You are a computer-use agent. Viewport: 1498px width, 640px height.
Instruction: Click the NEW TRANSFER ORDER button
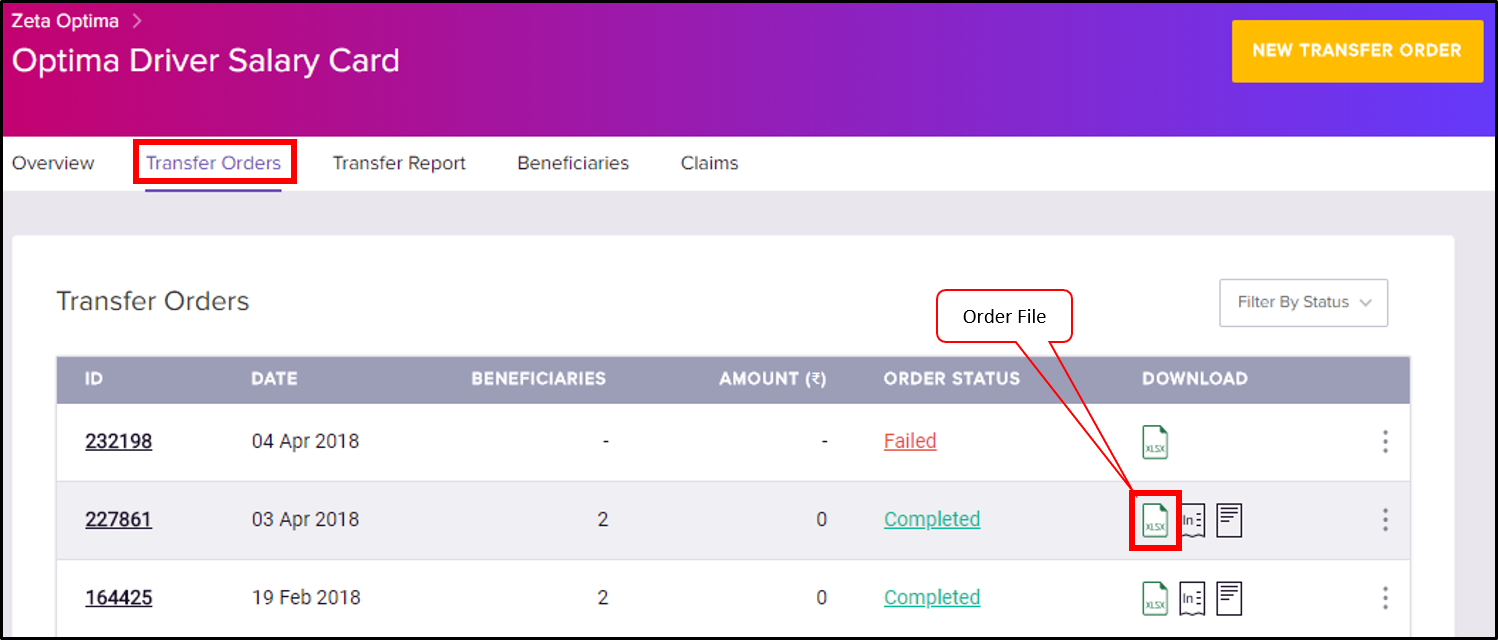1357,51
